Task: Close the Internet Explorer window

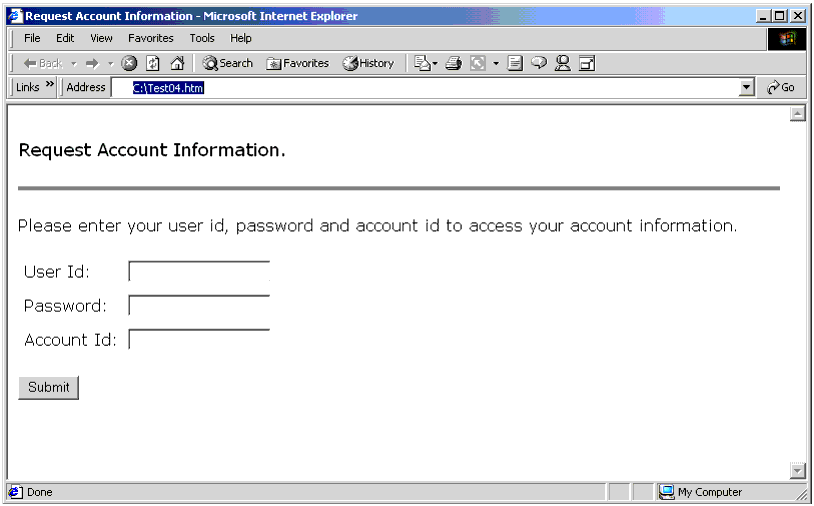Action: 798,16
